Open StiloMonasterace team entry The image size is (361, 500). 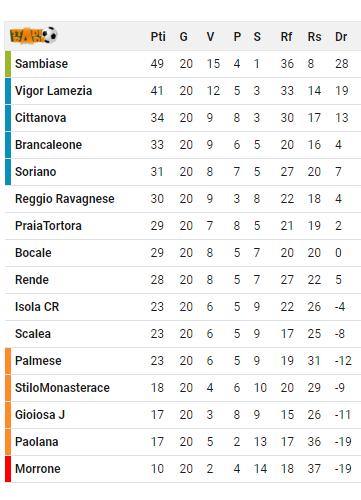click(62, 388)
